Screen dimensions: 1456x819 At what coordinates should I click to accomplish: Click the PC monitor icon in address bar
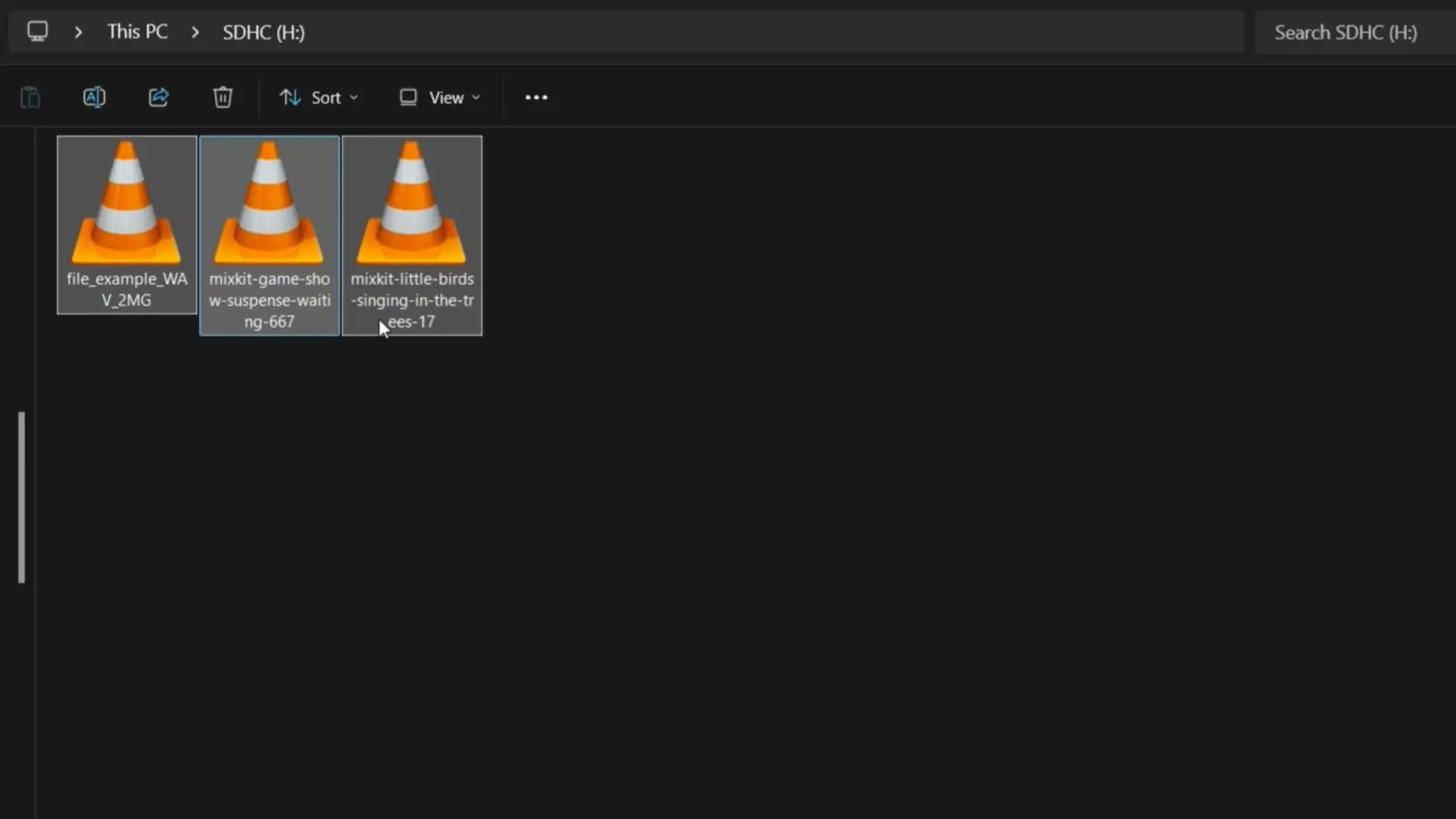click(37, 32)
